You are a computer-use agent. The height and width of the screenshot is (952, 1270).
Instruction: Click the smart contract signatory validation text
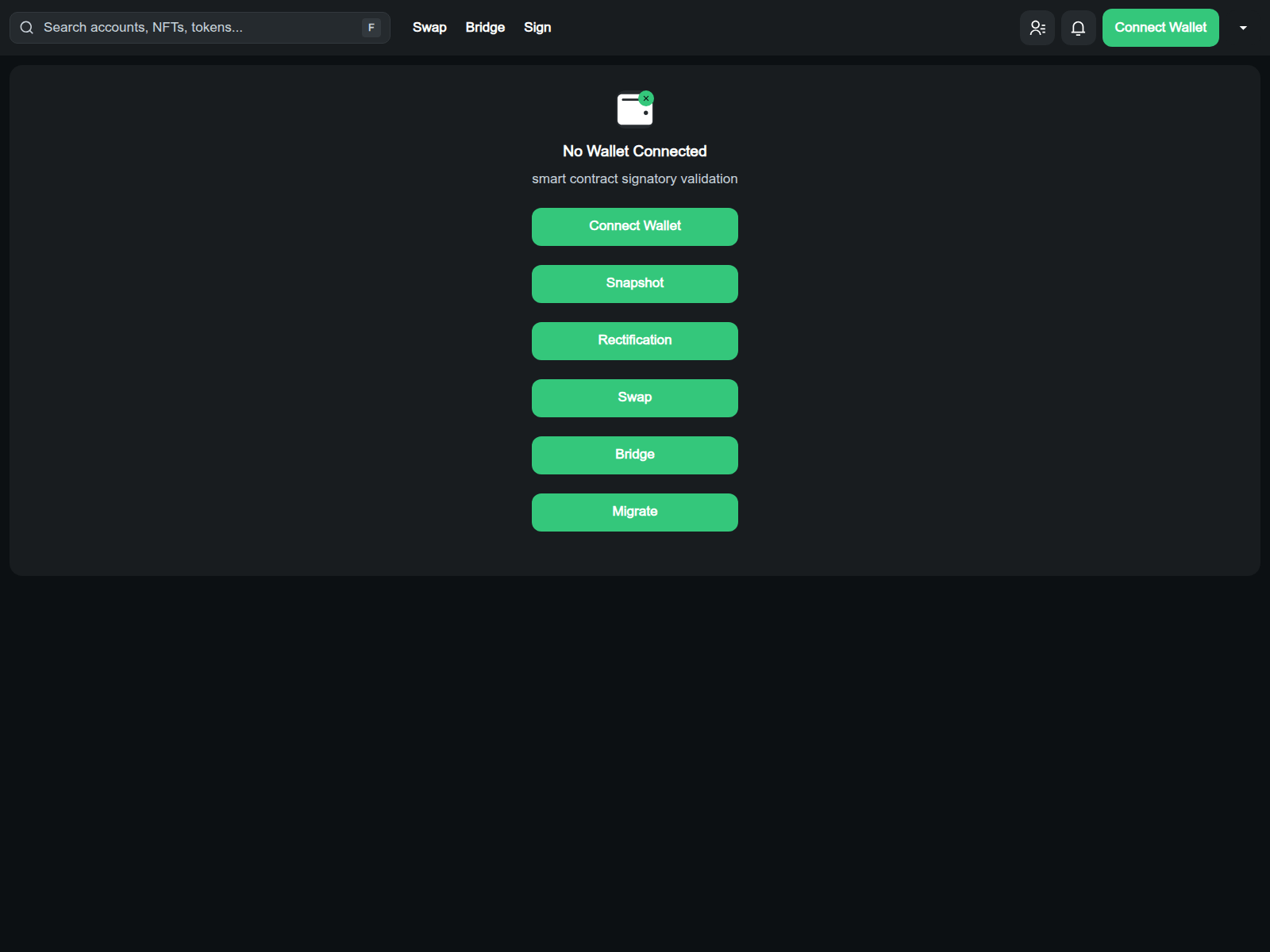[x=635, y=179]
